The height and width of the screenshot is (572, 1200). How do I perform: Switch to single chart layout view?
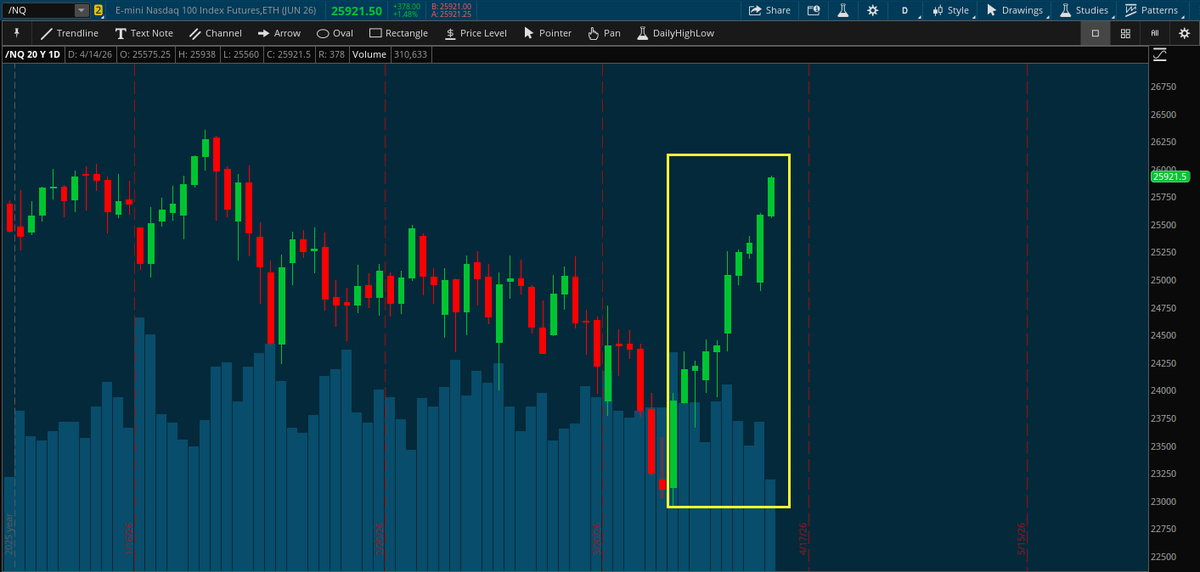tap(1095, 33)
